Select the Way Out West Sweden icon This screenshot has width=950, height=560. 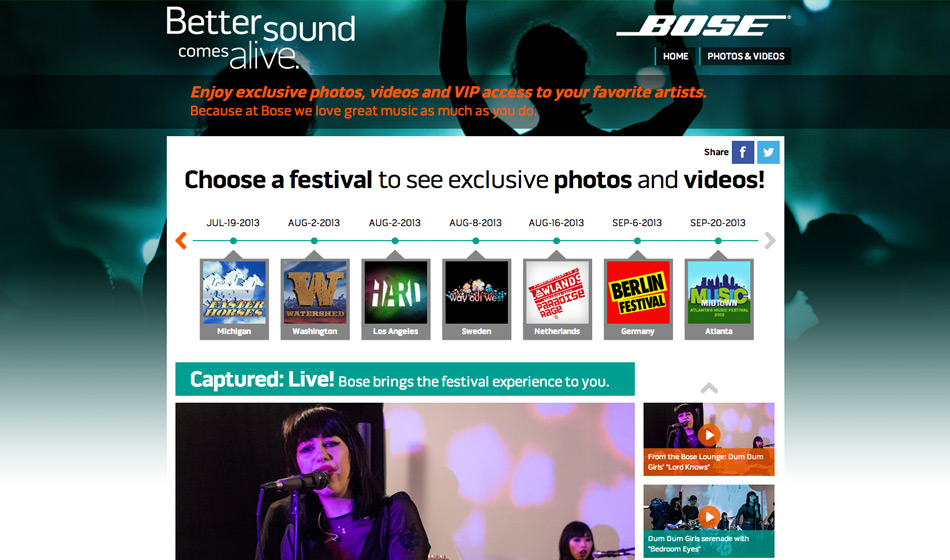click(476, 299)
